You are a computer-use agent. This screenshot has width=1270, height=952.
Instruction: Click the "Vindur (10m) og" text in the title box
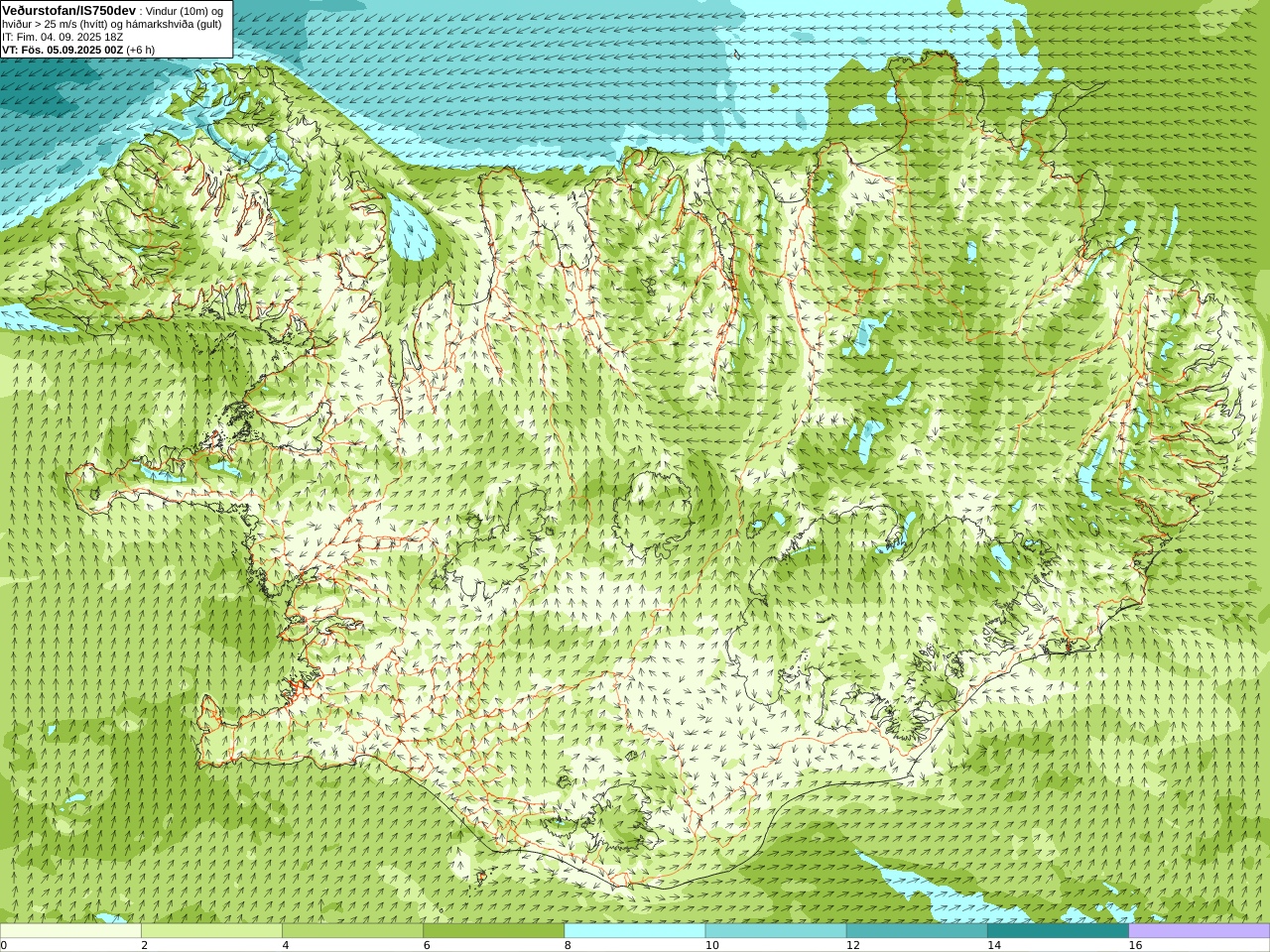click(x=185, y=11)
